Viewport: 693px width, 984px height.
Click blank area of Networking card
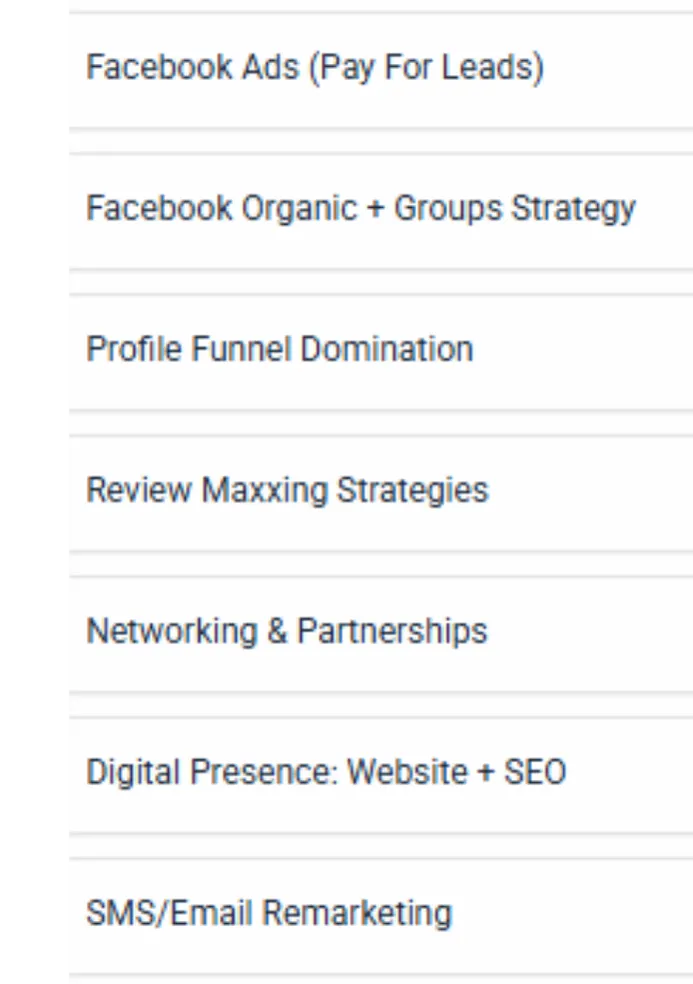coord(590,634)
